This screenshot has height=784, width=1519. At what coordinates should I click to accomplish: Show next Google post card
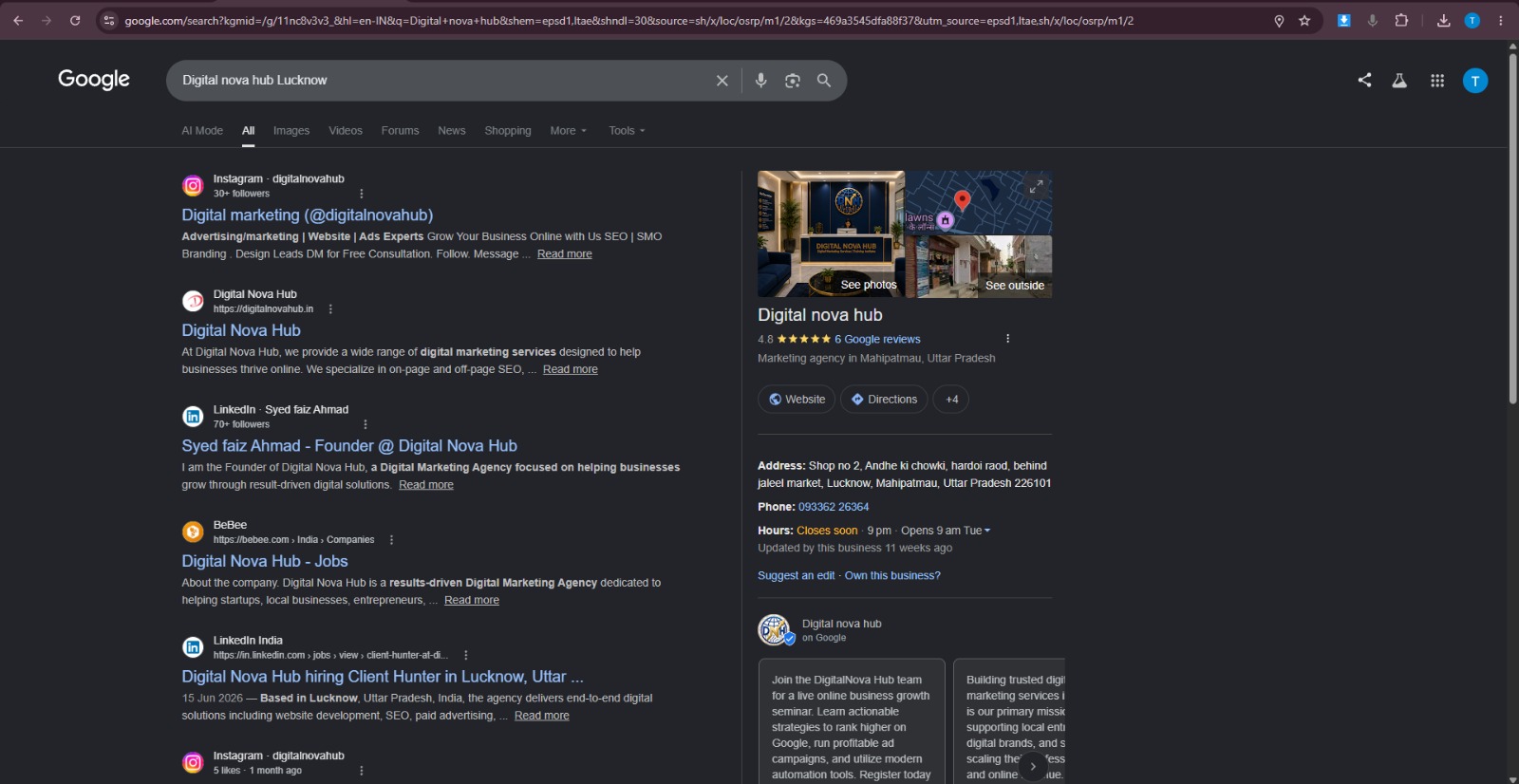[1033, 766]
